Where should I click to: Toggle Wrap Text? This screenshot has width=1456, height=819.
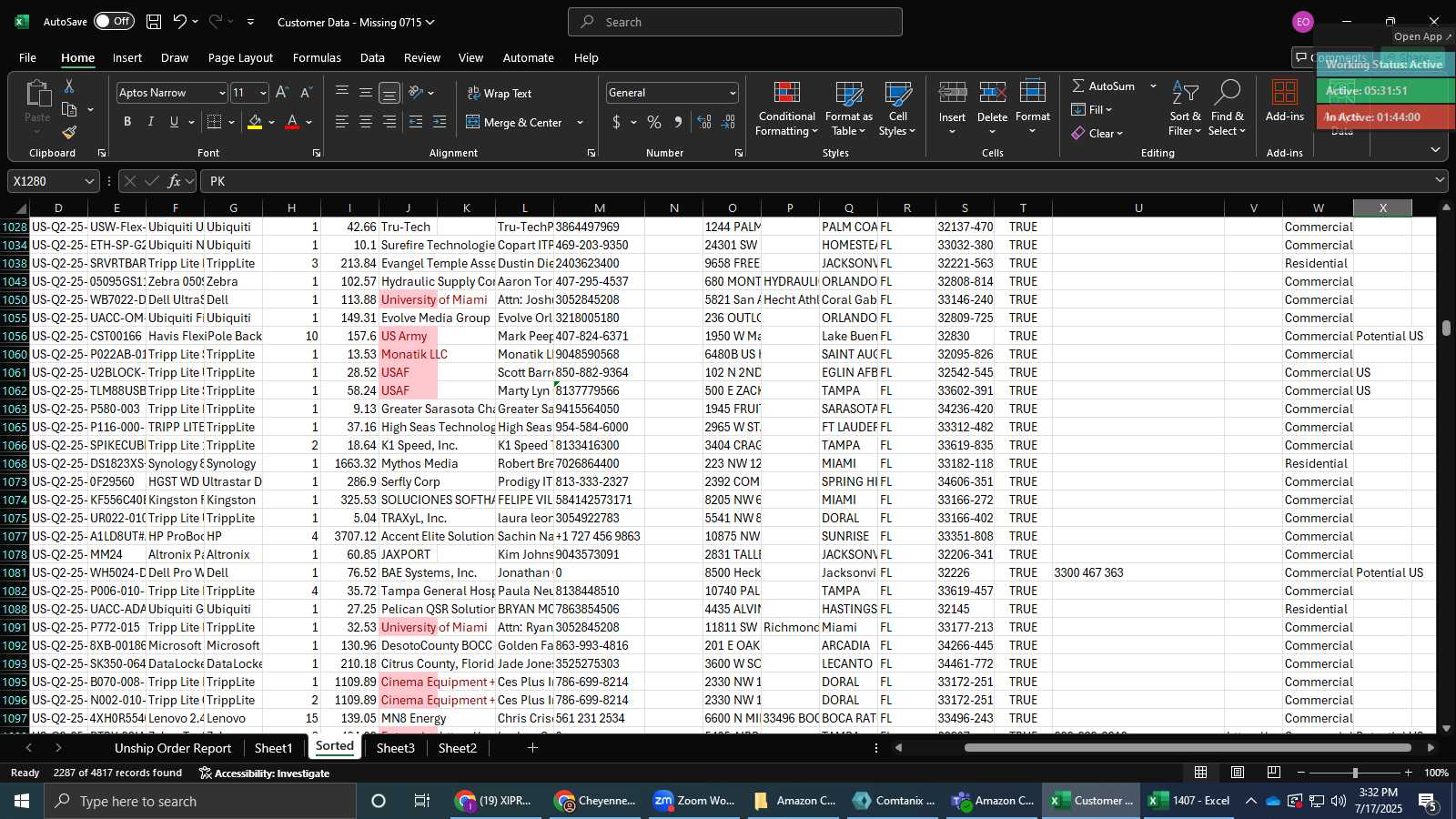point(500,93)
